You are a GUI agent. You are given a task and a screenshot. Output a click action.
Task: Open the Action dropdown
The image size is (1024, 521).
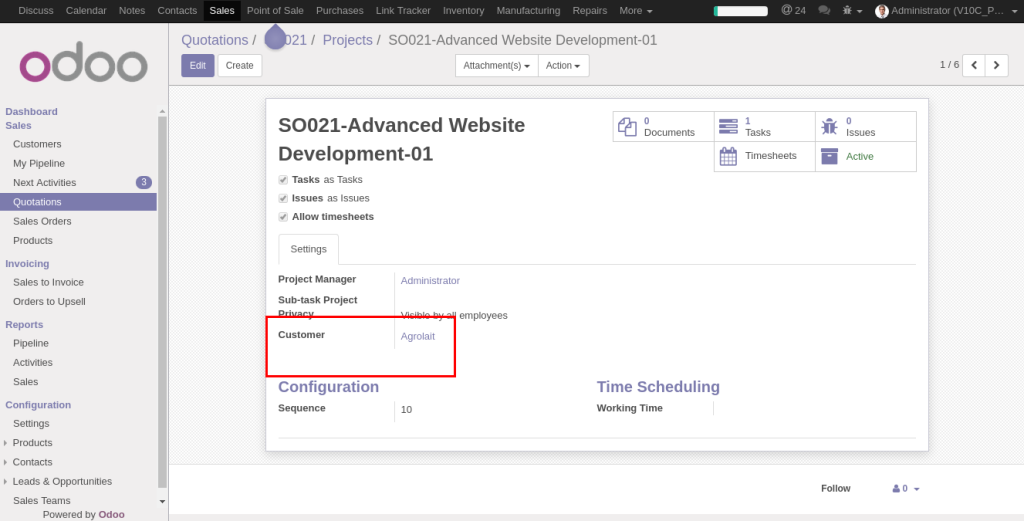click(x=564, y=65)
